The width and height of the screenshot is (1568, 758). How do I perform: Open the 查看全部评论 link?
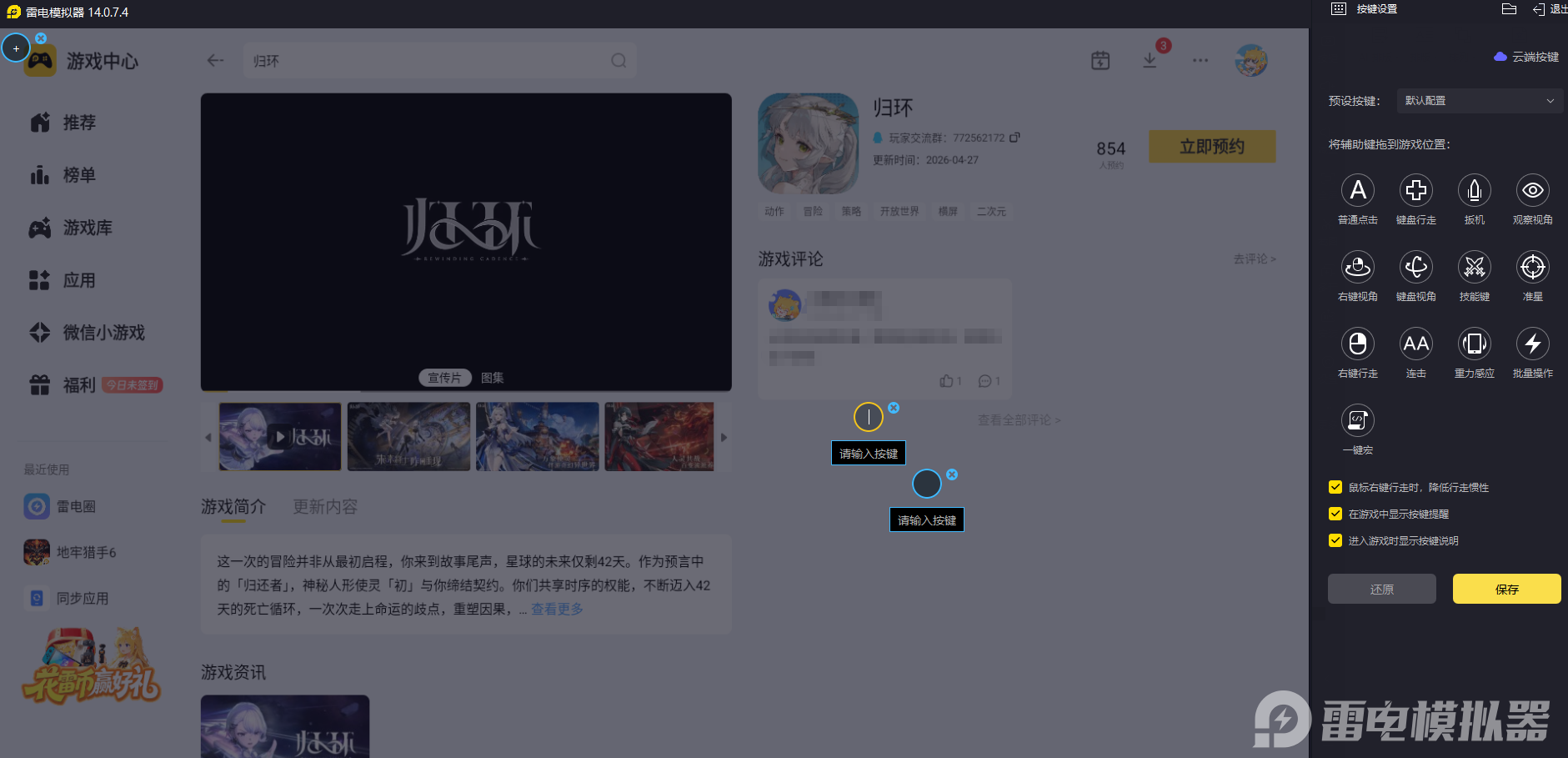(x=1019, y=420)
